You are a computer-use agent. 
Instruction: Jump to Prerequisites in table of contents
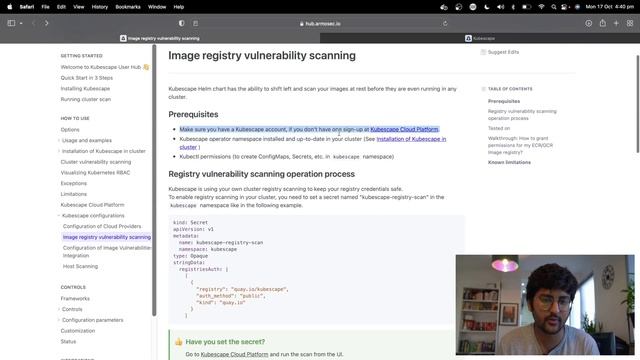tap(504, 101)
